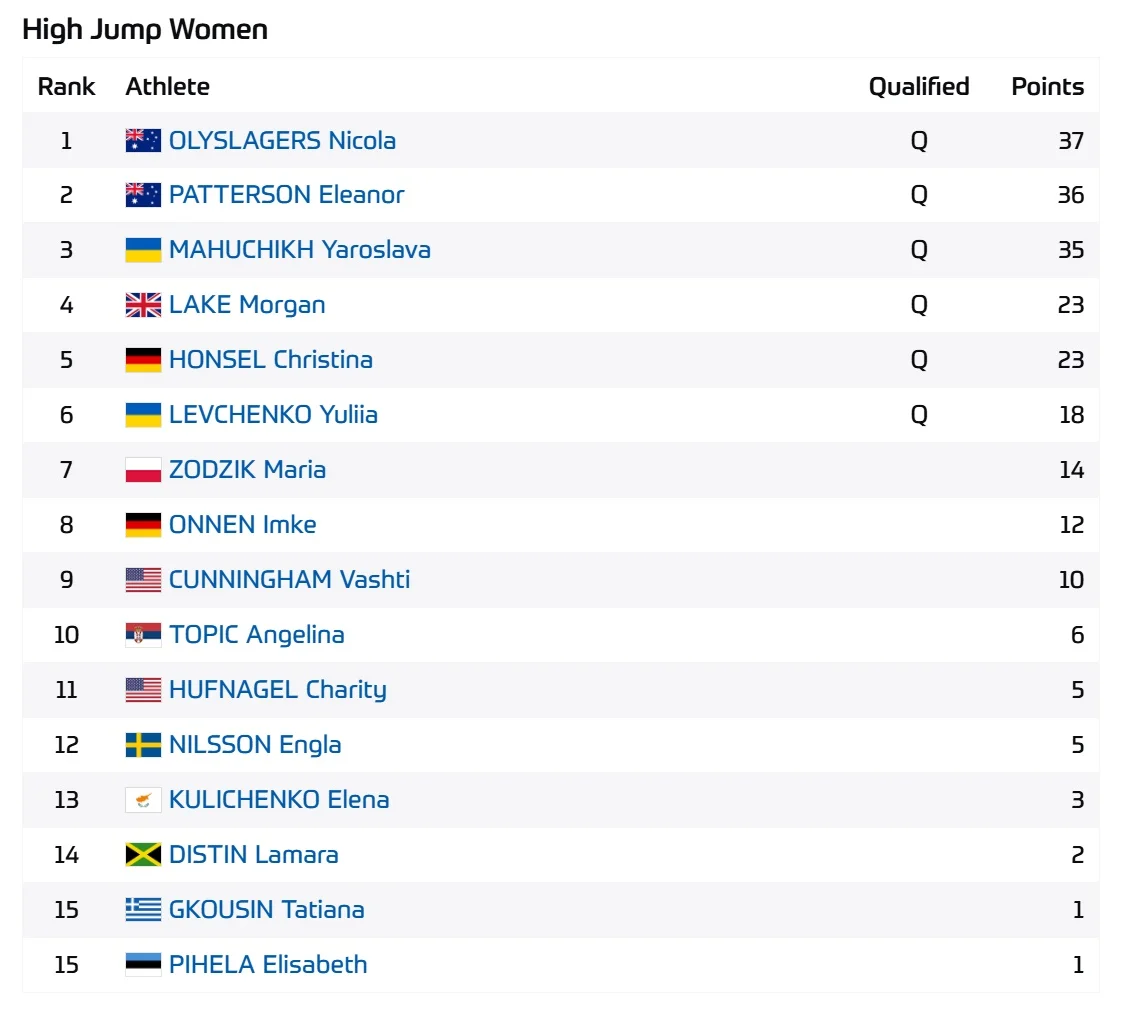Click the High Jump Women heading

145,30
